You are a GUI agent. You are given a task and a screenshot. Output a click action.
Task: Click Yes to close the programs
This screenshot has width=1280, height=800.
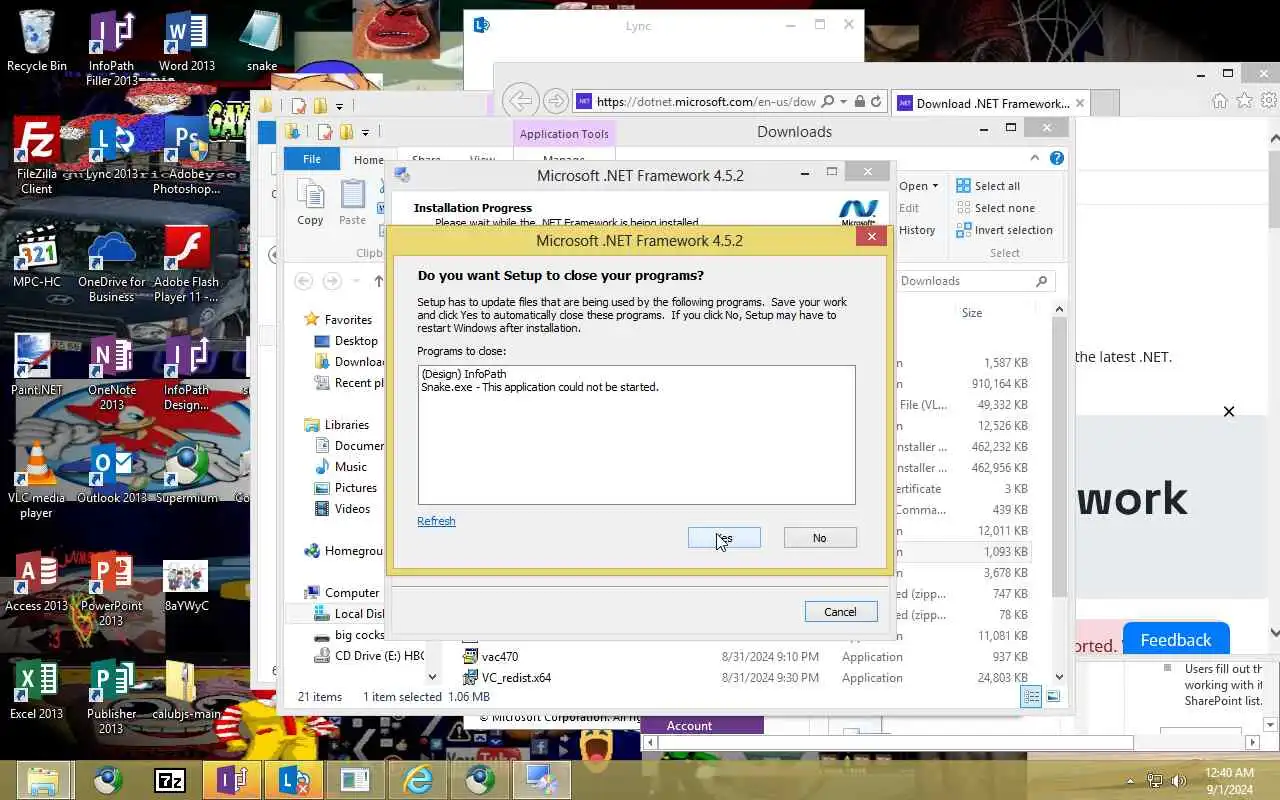pyautogui.click(x=724, y=538)
